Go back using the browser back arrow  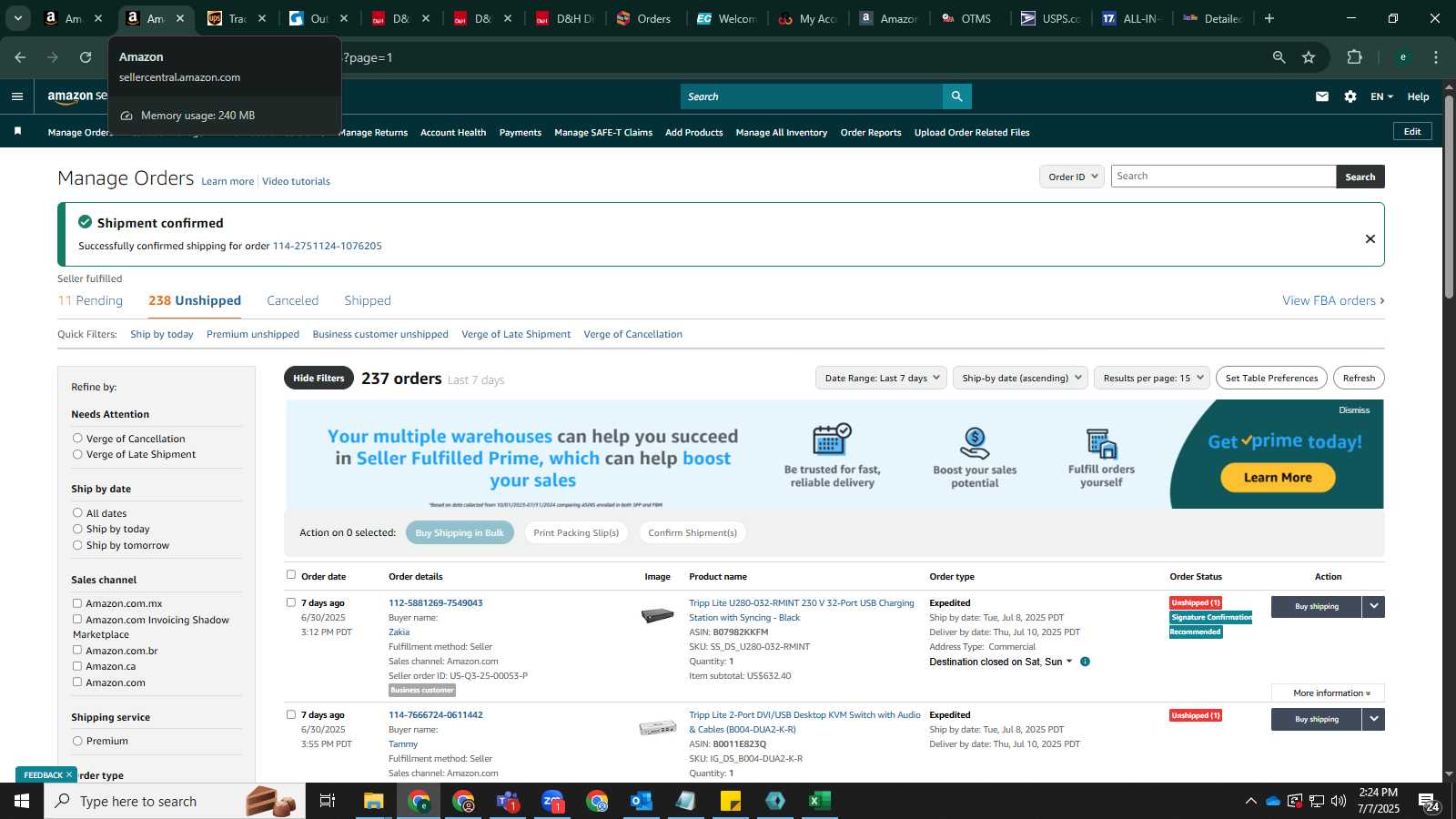[x=20, y=57]
